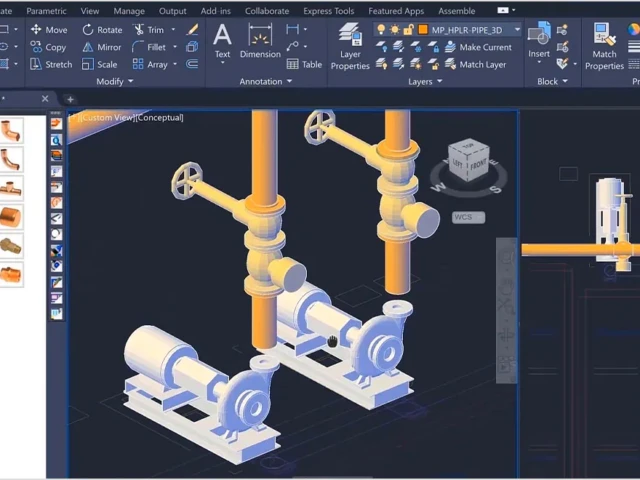The image size is (640, 480).
Task: Select the copper tee fitting thumbnail
Action: [x=11, y=188]
